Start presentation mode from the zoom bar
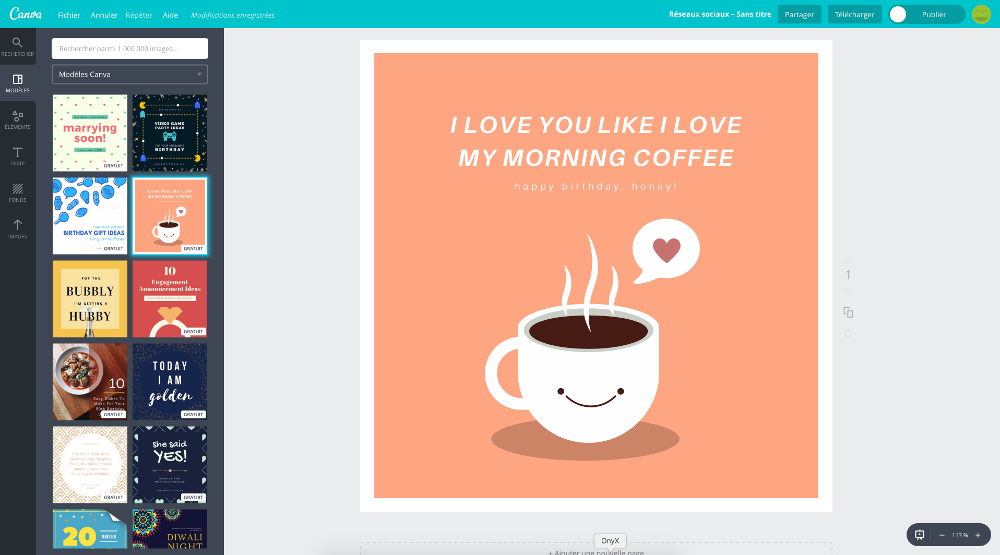The width and height of the screenshot is (1000, 555). [x=920, y=535]
